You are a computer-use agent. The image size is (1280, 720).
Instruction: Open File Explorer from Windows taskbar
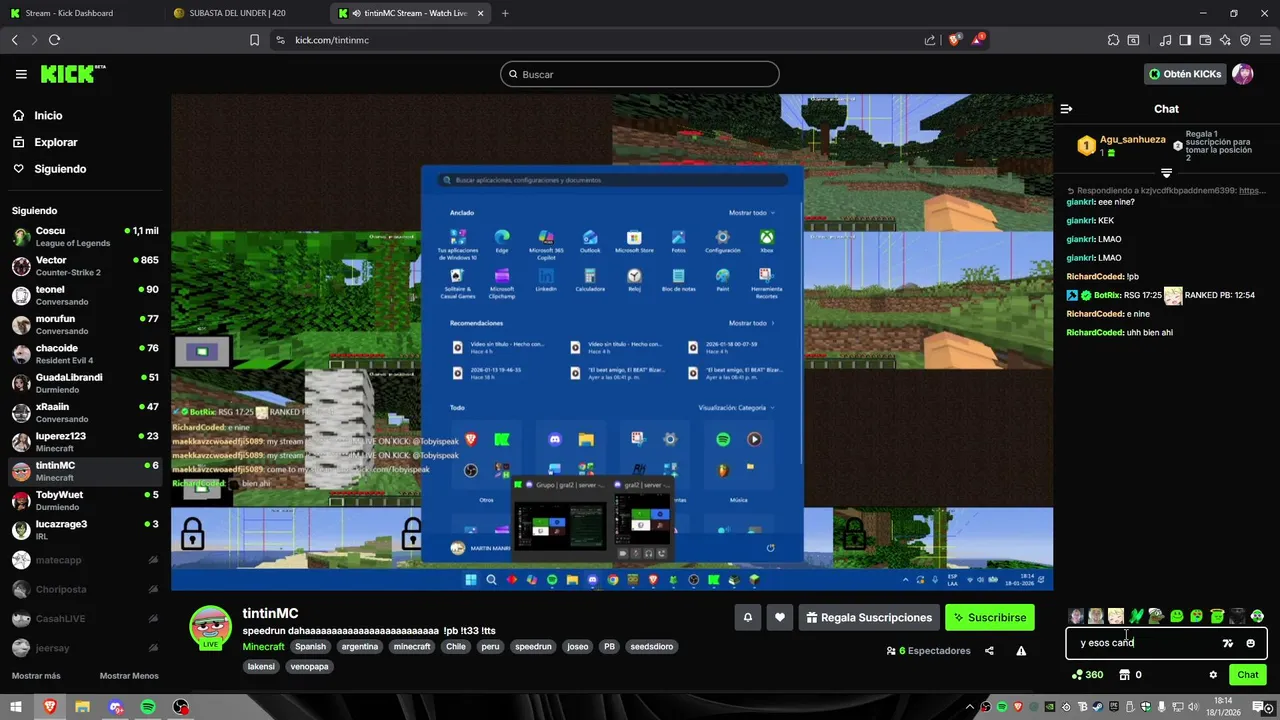click(82, 707)
